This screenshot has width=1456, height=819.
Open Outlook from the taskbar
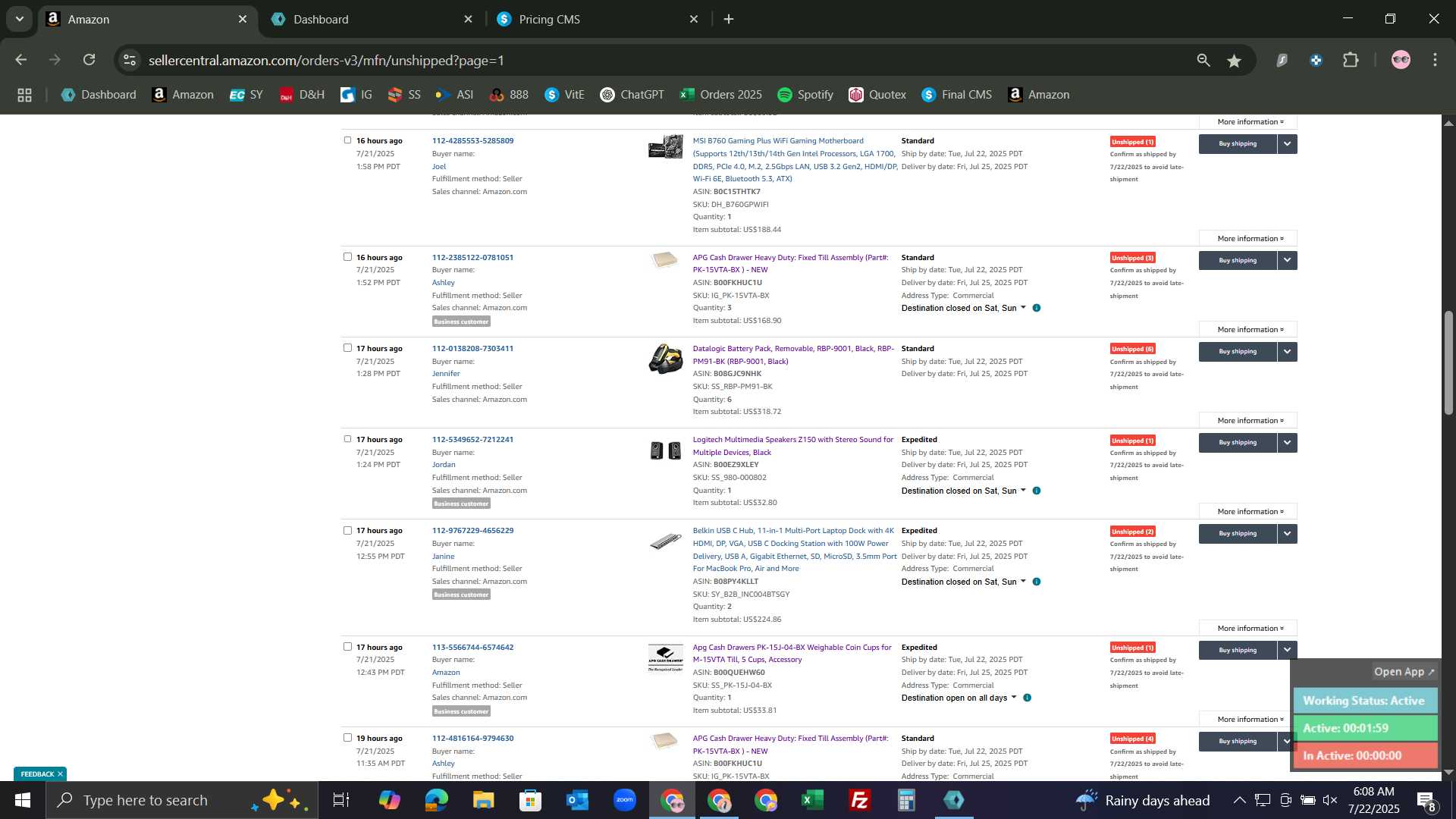point(577,800)
